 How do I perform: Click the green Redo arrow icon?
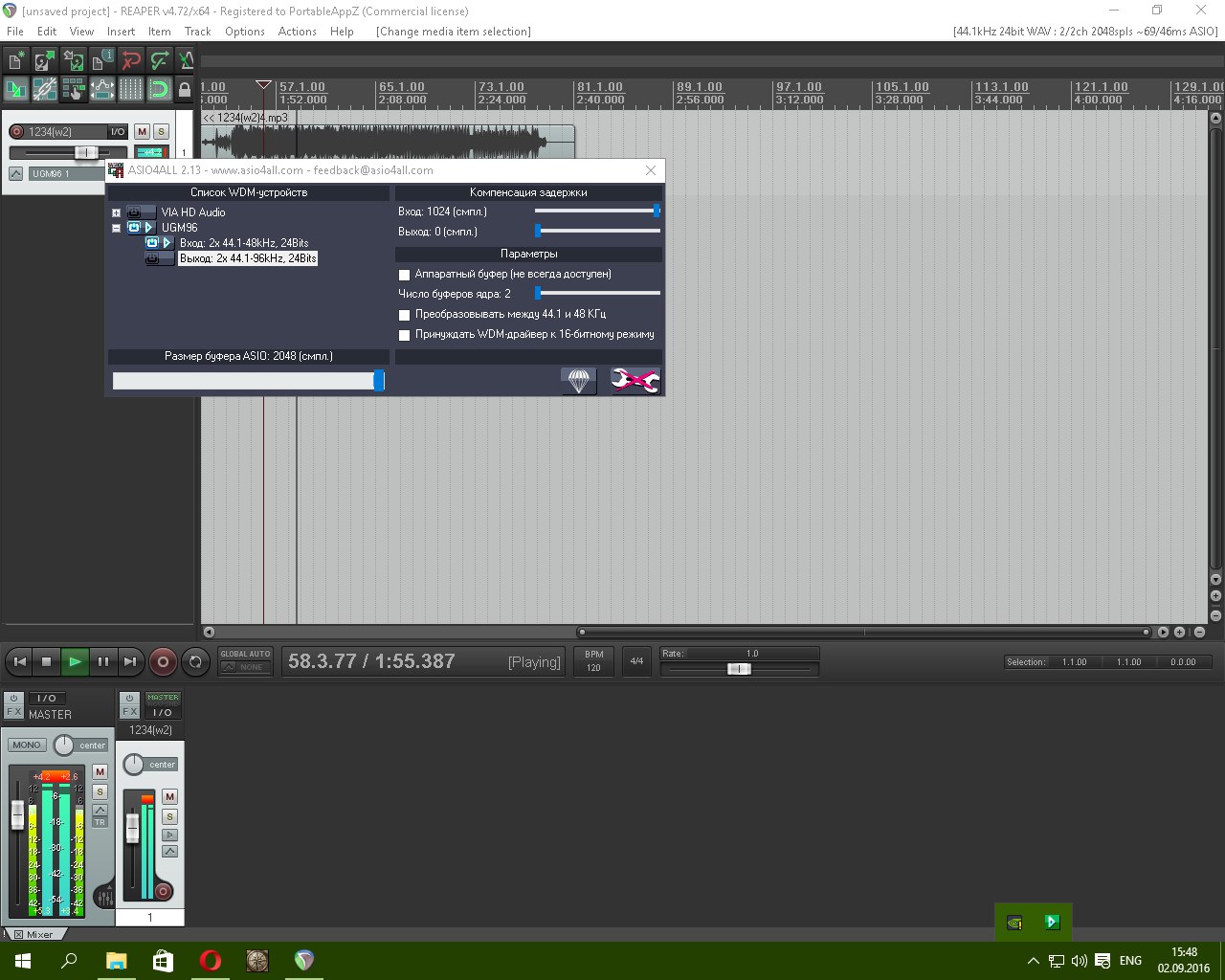(160, 60)
